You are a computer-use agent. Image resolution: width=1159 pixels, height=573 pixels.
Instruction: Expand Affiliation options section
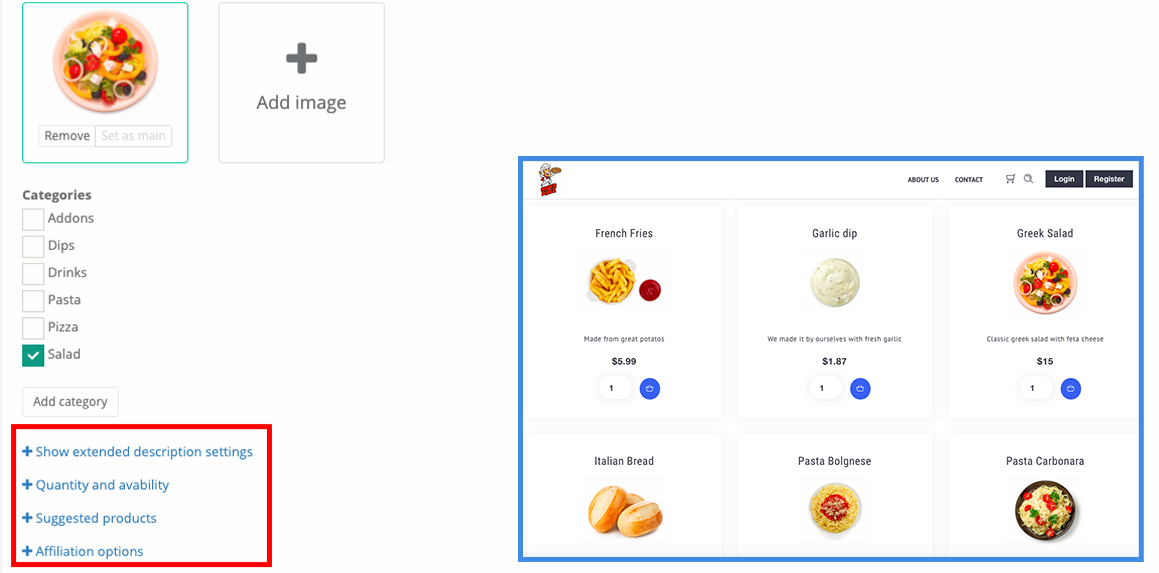click(83, 551)
